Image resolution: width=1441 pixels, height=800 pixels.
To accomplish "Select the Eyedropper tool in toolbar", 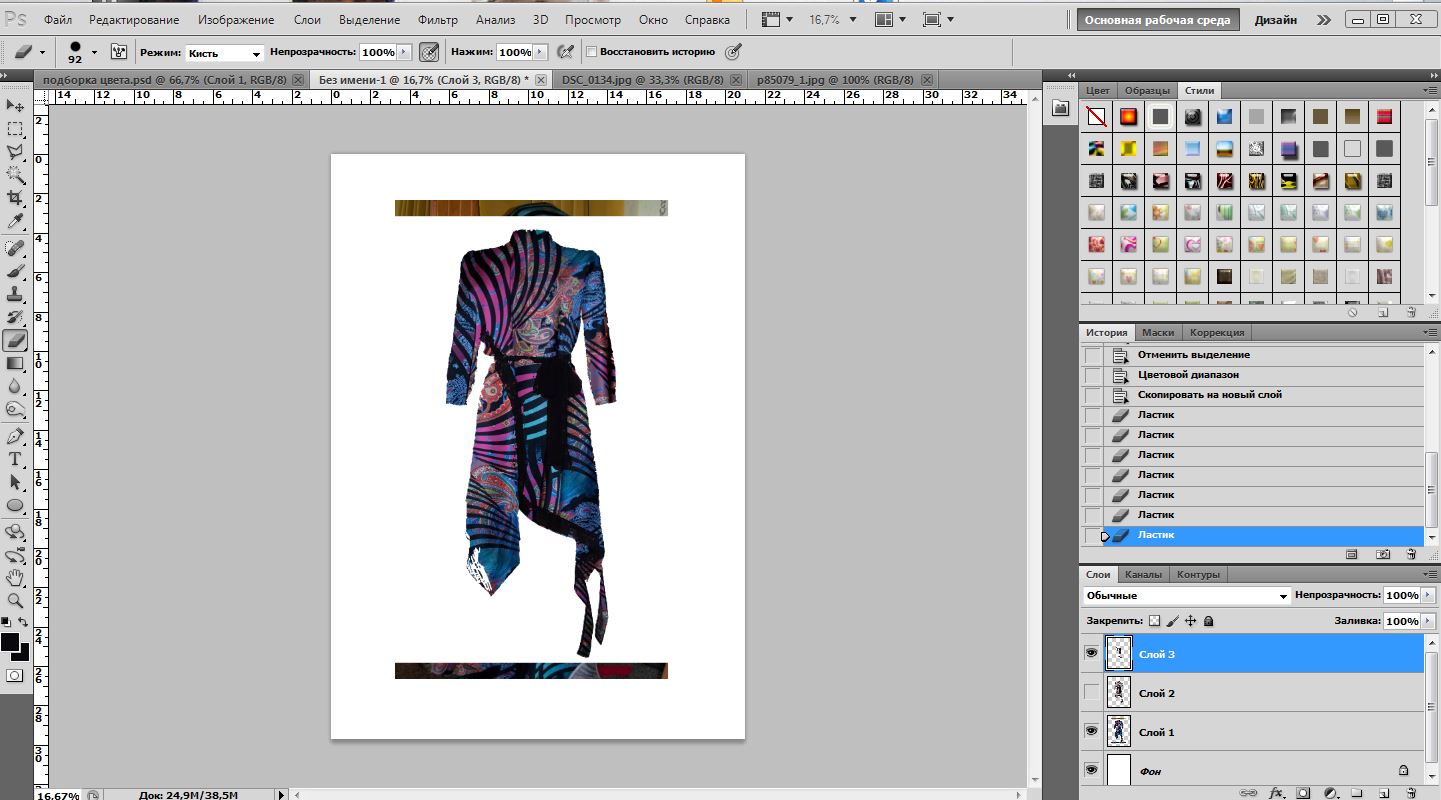I will click(x=15, y=222).
